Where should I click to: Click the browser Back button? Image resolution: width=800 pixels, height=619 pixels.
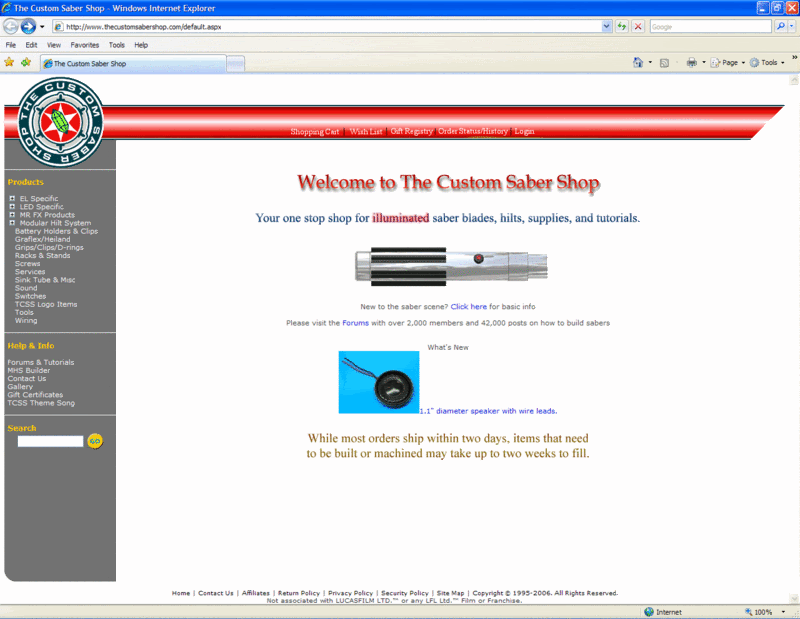11,27
